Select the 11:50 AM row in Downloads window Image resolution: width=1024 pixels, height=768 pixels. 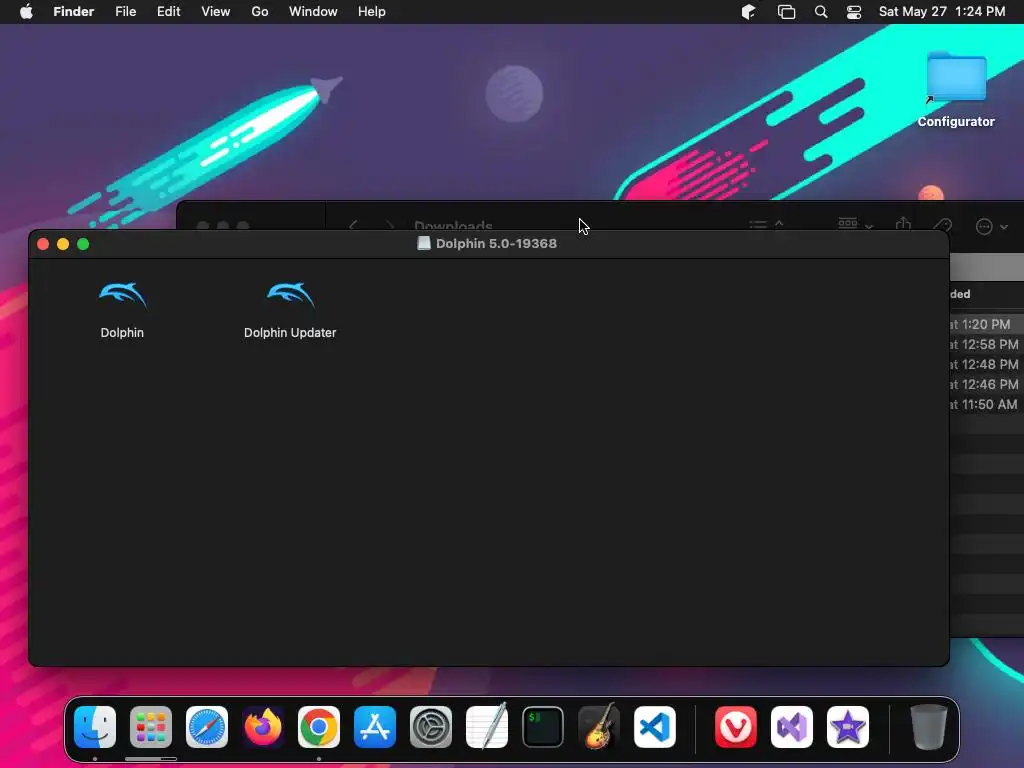pyautogui.click(x=987, y=404)
